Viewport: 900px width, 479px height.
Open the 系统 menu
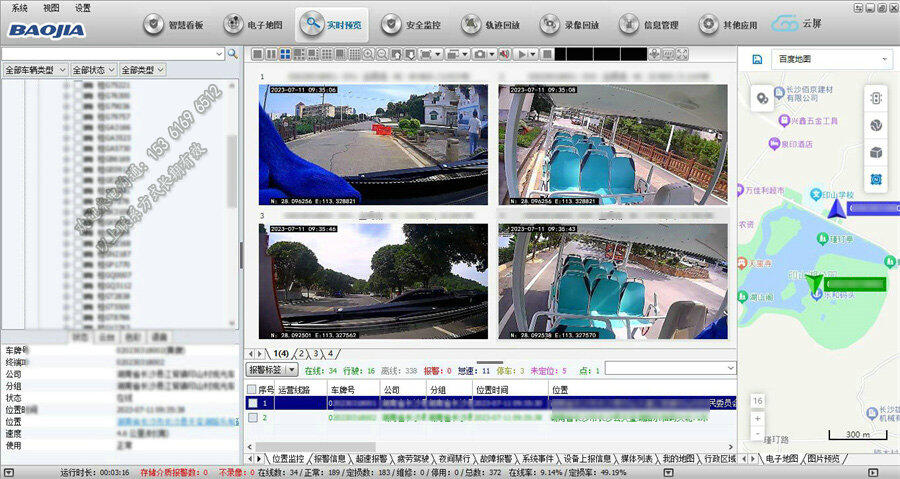[19, 7]
